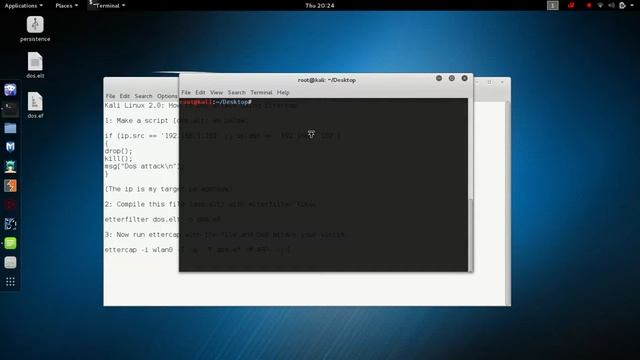Image resolution: width=640 pixels, height=360 pixels.
Task: Click the red recording indicator in top bar
Action: (589, 5)
